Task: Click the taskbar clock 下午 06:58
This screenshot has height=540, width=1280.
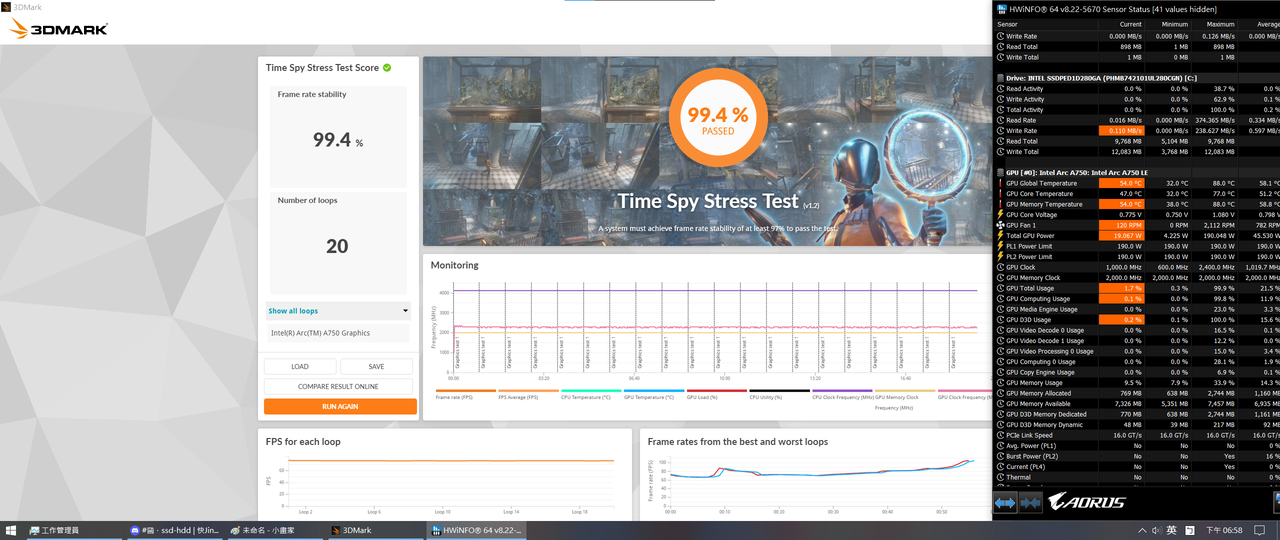Action: tap(1223, 530)
